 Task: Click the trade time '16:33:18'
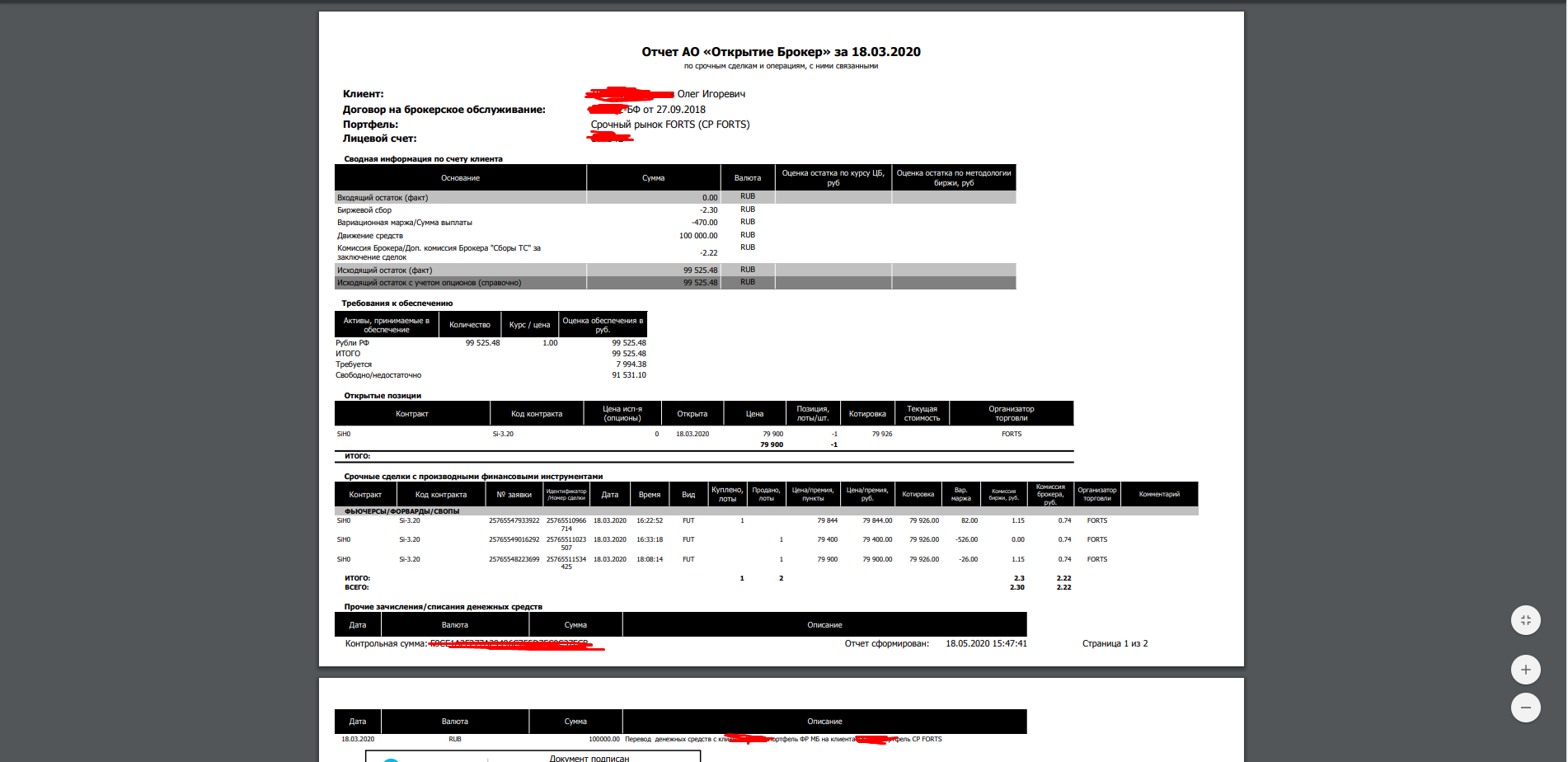tap(650, 540)
